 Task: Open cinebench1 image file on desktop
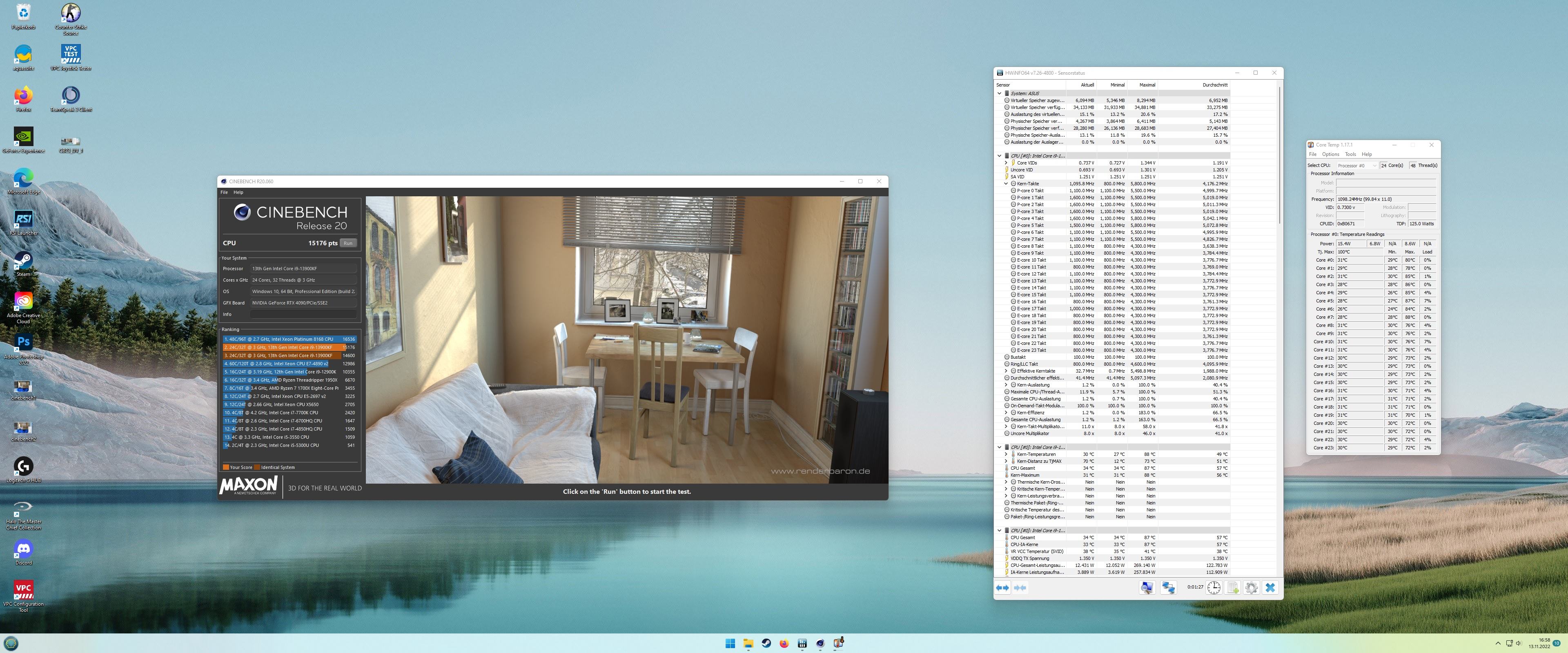(x=24, y=390)
